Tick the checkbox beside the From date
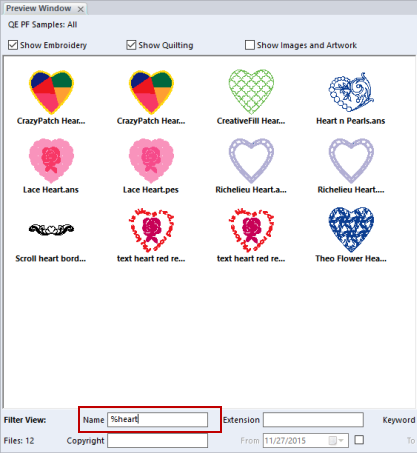Image resolution: width=417 pixels, height=453 pixels. pos(359,440)
